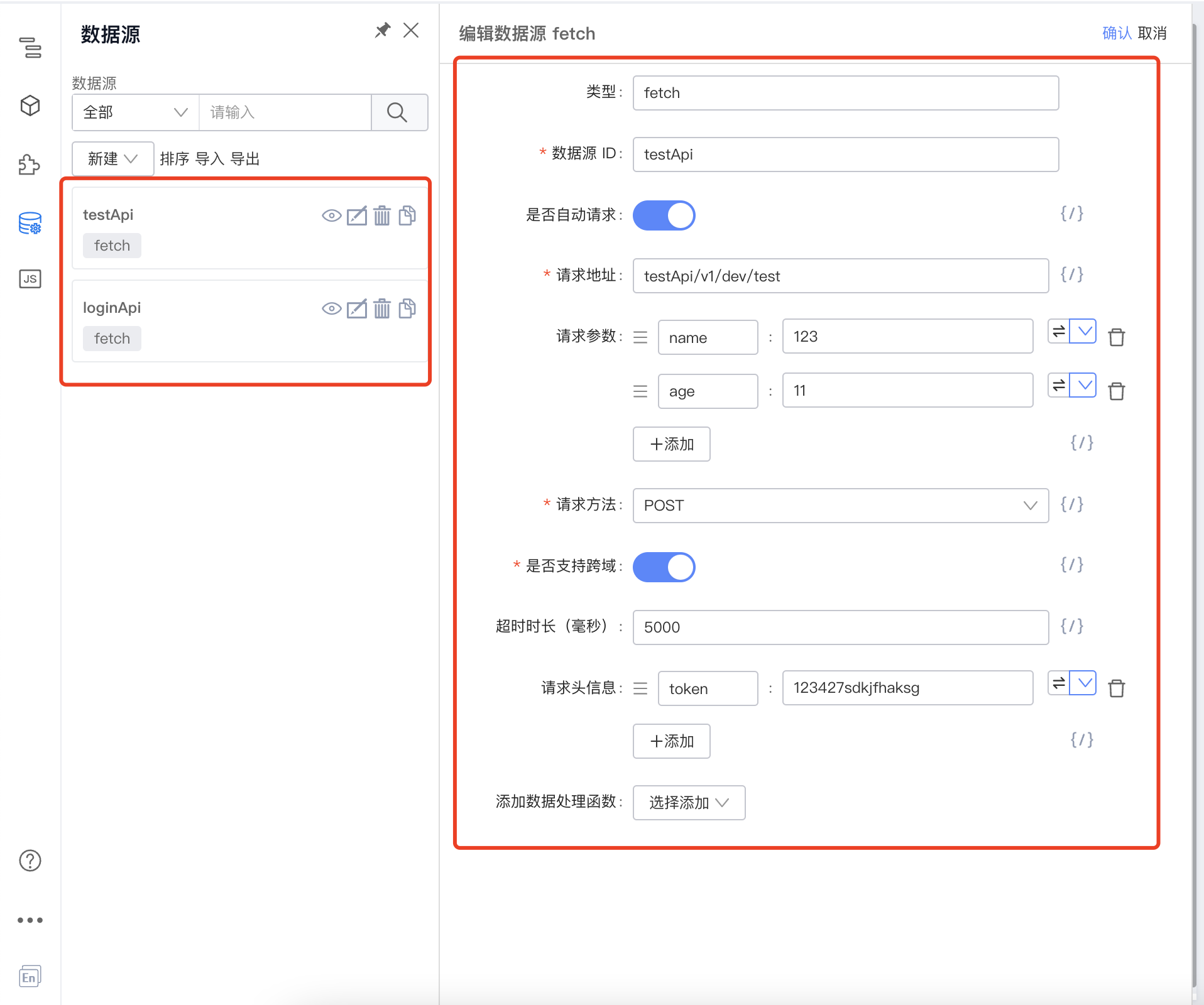Expand type dropdown for token header

click(x=1084, y=683)
